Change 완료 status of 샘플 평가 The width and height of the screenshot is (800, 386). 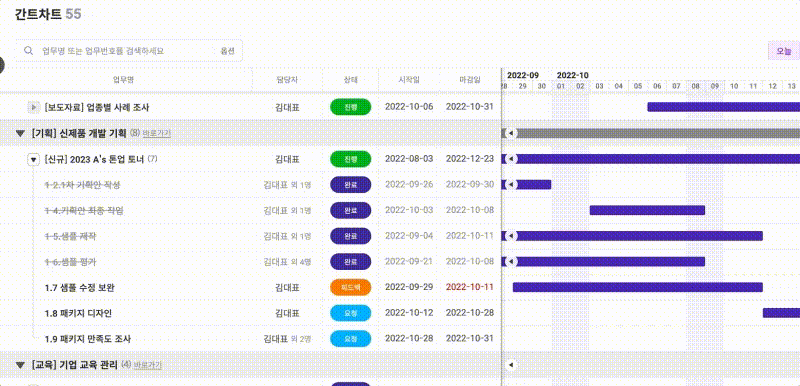coord(351,262)
